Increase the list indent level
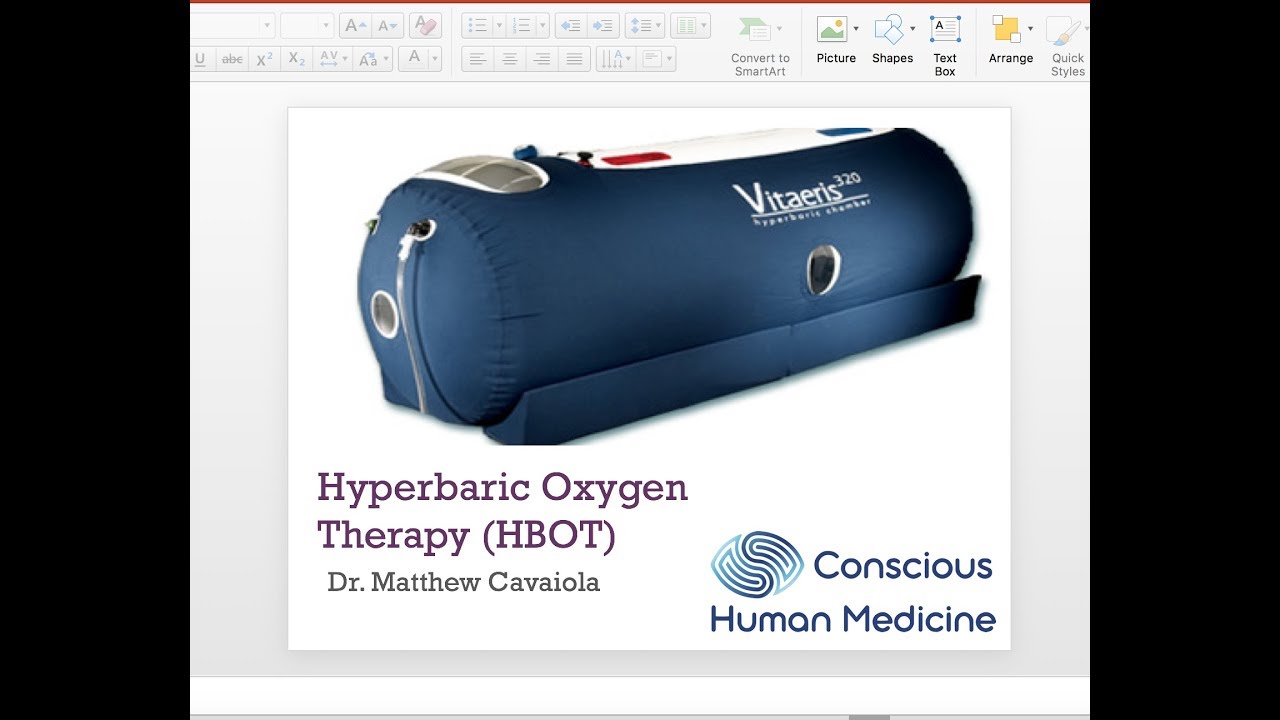The image size is (1280, 720). point(602,26)
